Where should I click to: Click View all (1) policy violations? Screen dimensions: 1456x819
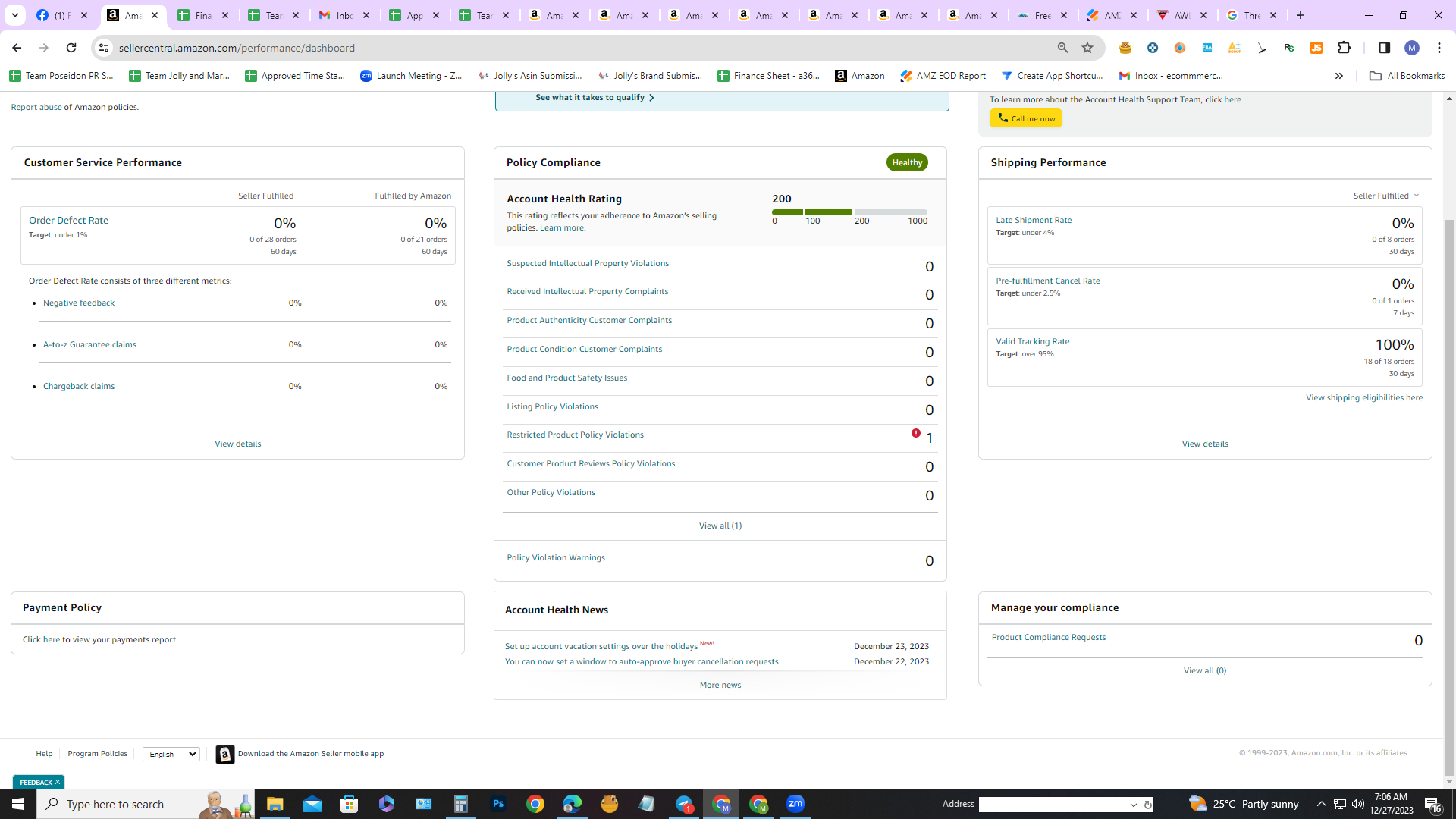[720, 526]
